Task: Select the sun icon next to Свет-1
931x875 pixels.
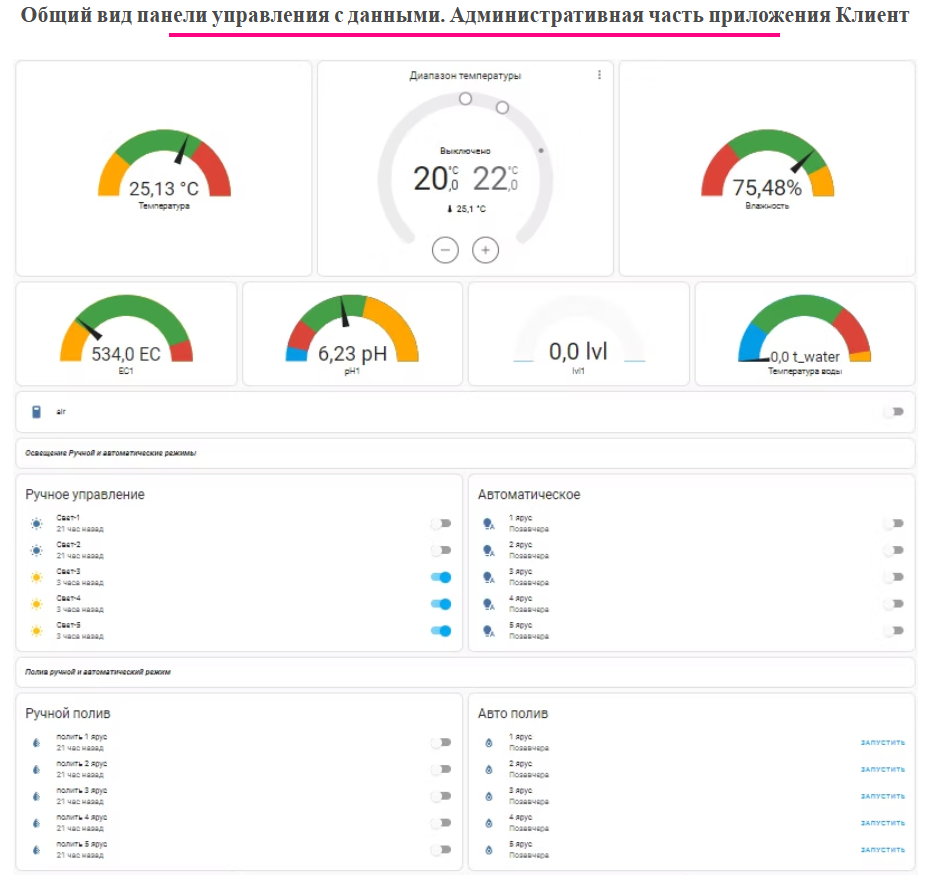Action: [x=36, y=521]
